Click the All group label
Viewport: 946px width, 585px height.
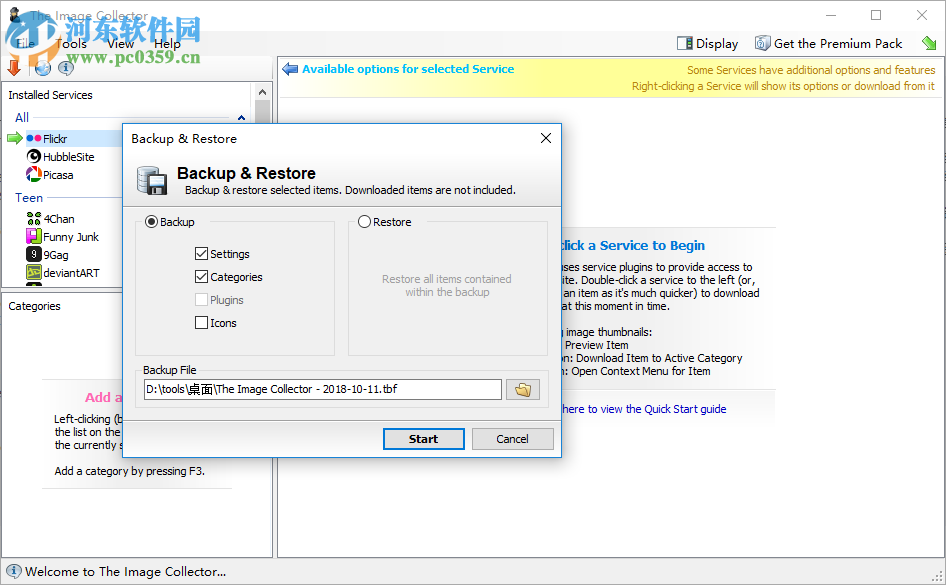[x=22, y=118]
